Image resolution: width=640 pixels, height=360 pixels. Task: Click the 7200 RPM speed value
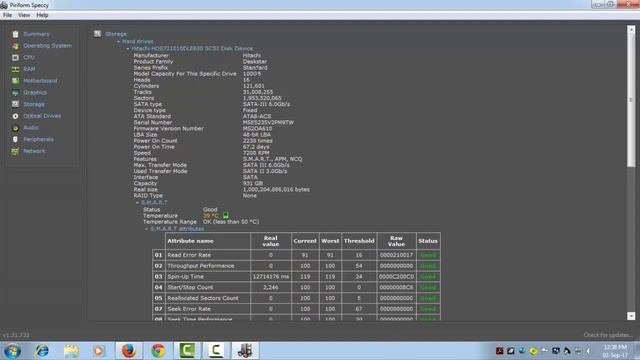click(256, 153)
